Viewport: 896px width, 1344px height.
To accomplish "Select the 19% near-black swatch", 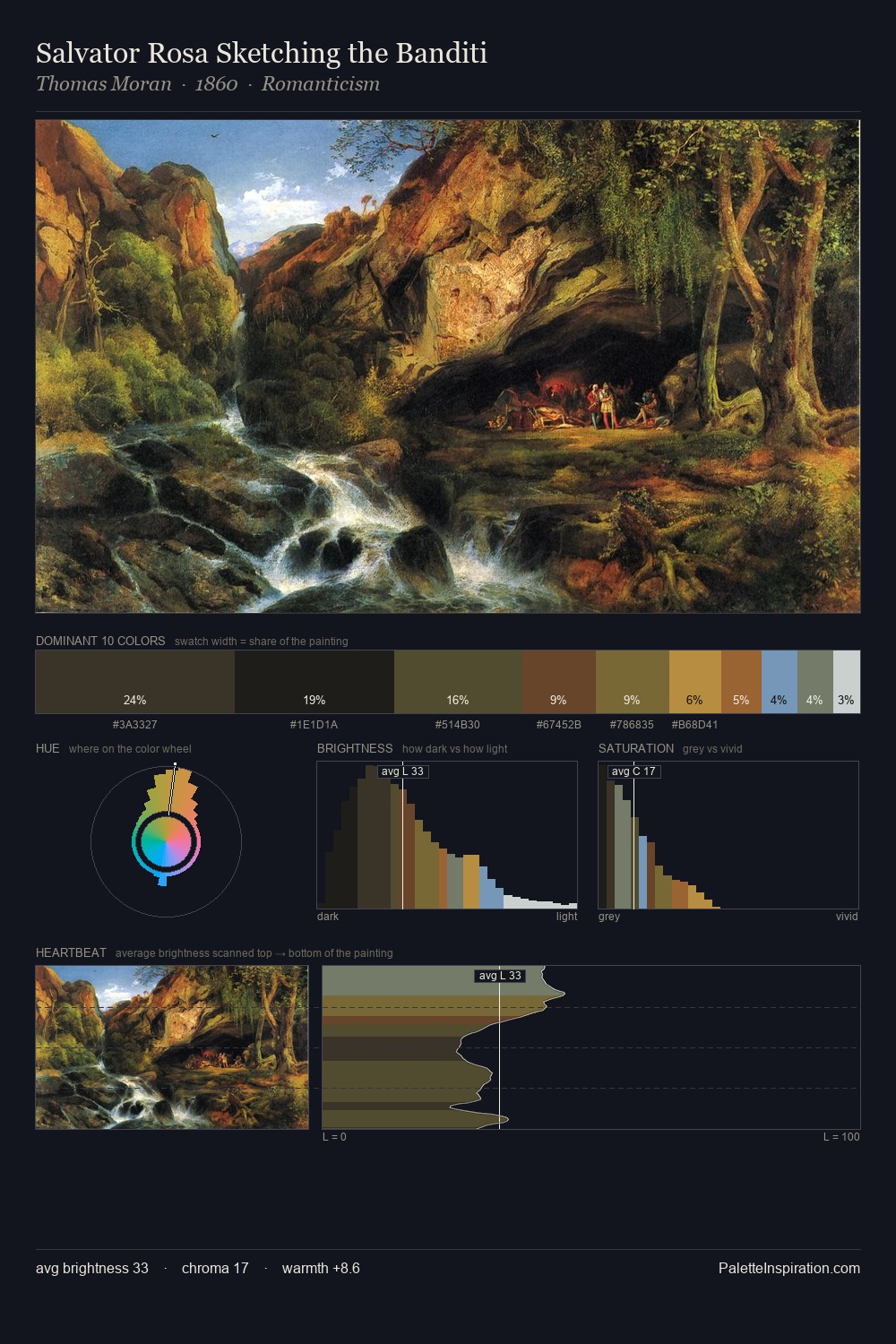I will pyautogui.click(x=314, y=682).
